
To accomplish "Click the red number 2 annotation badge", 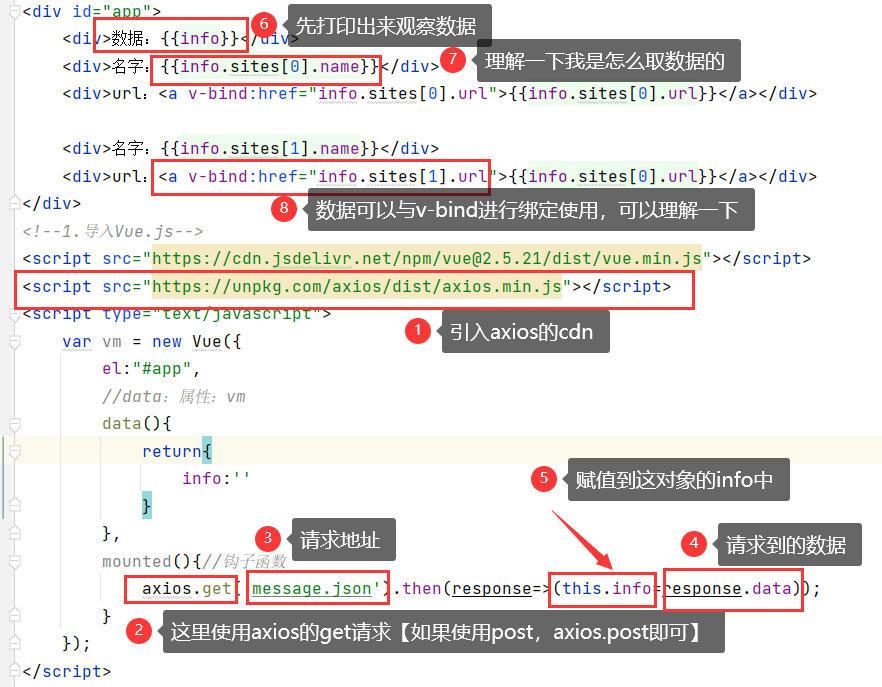I will click(x=140, y=630).
